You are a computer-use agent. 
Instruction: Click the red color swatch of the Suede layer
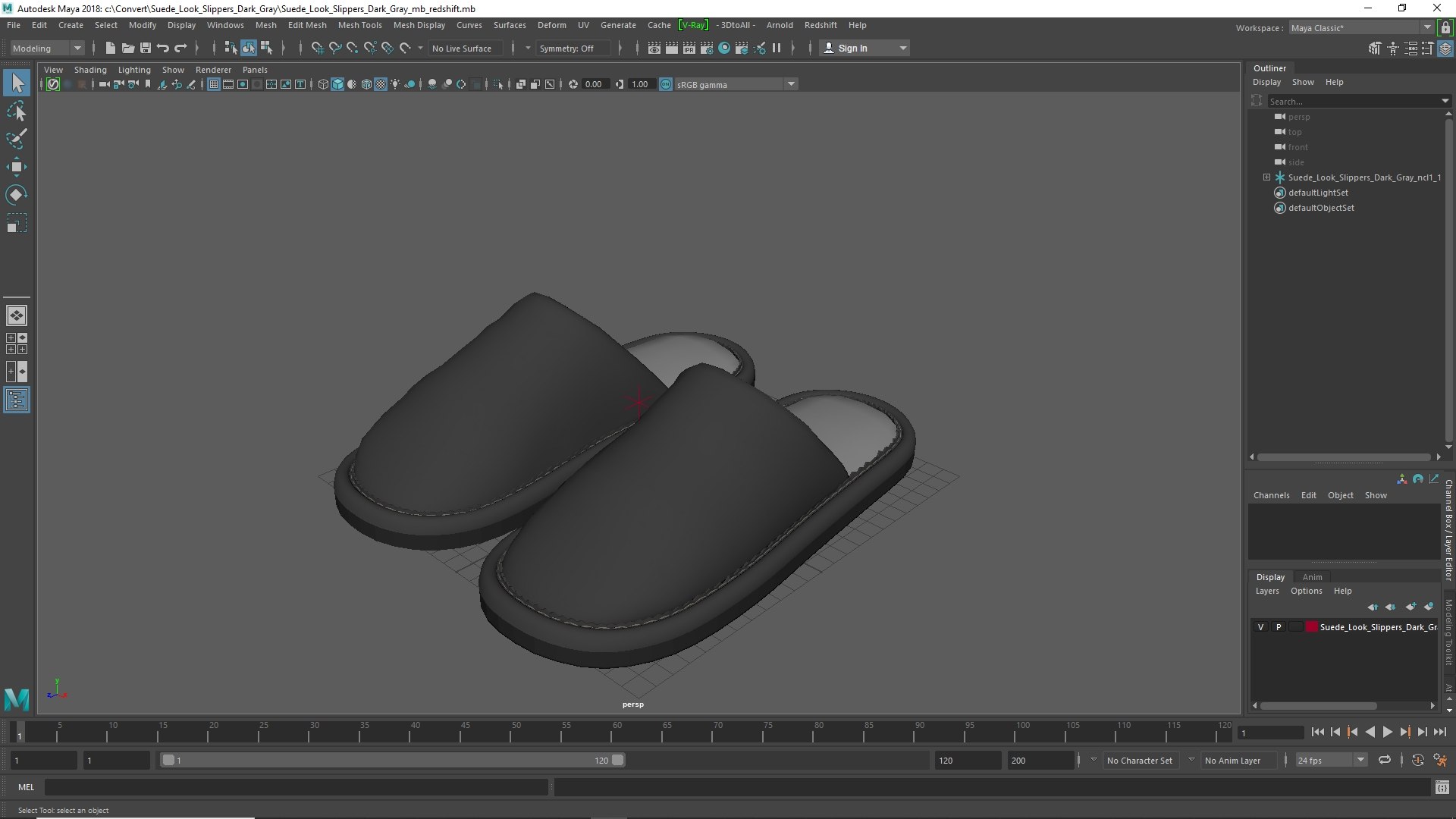(x=1311, y=627)
